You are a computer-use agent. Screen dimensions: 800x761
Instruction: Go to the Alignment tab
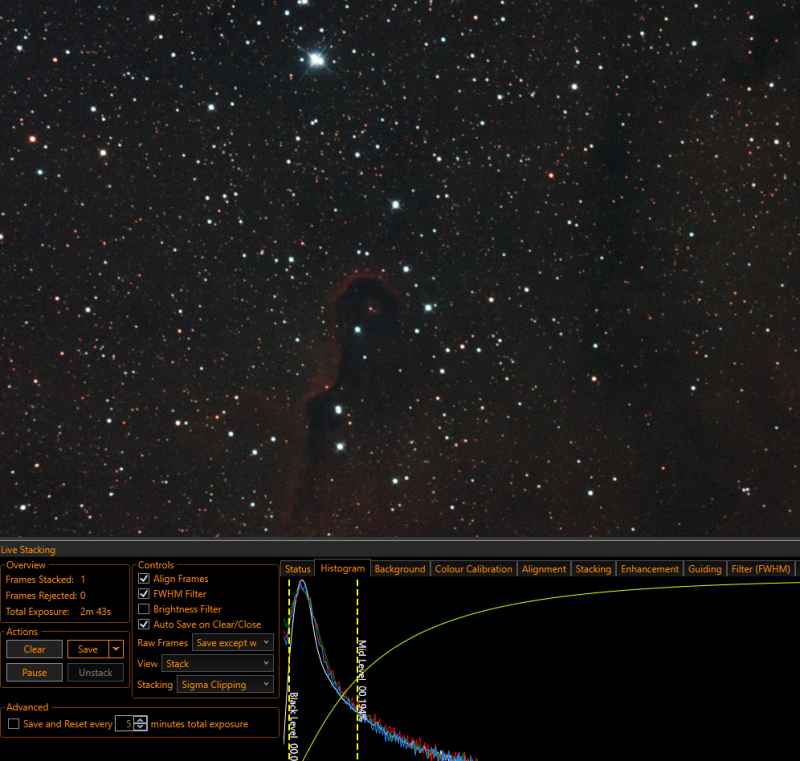(x=544, y=569)
